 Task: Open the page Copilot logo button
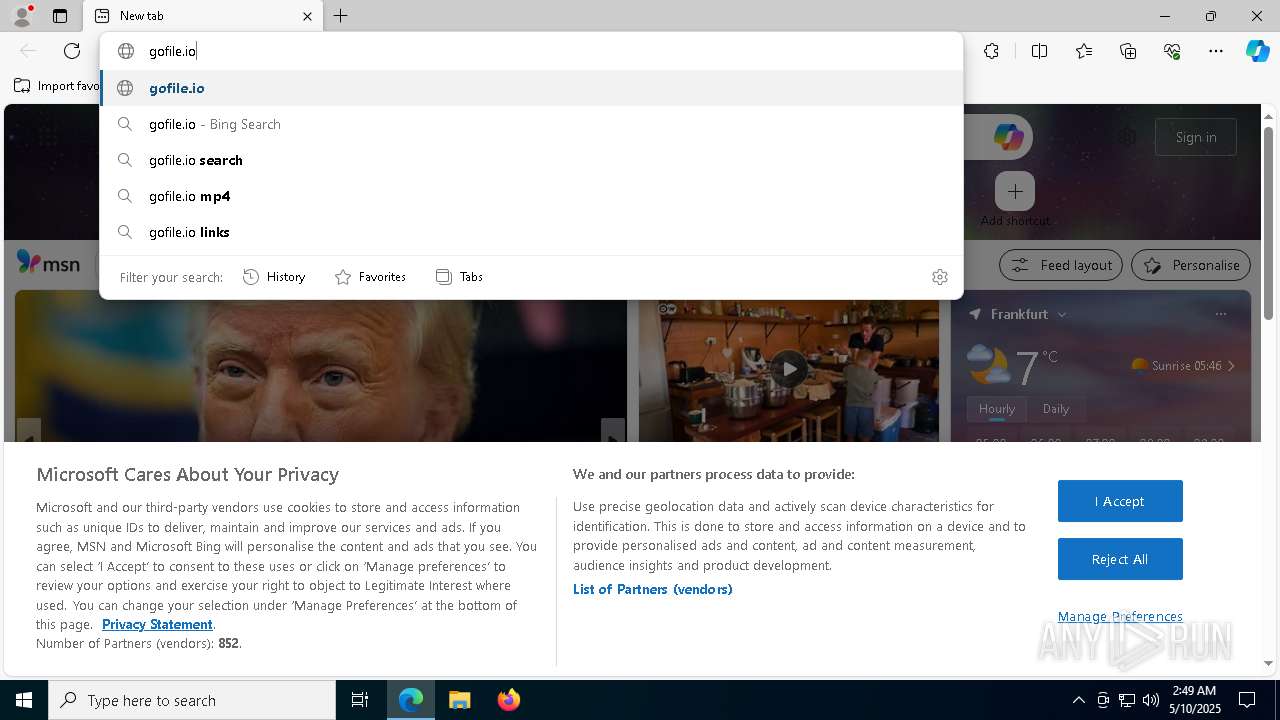(x=1008, y=137)
